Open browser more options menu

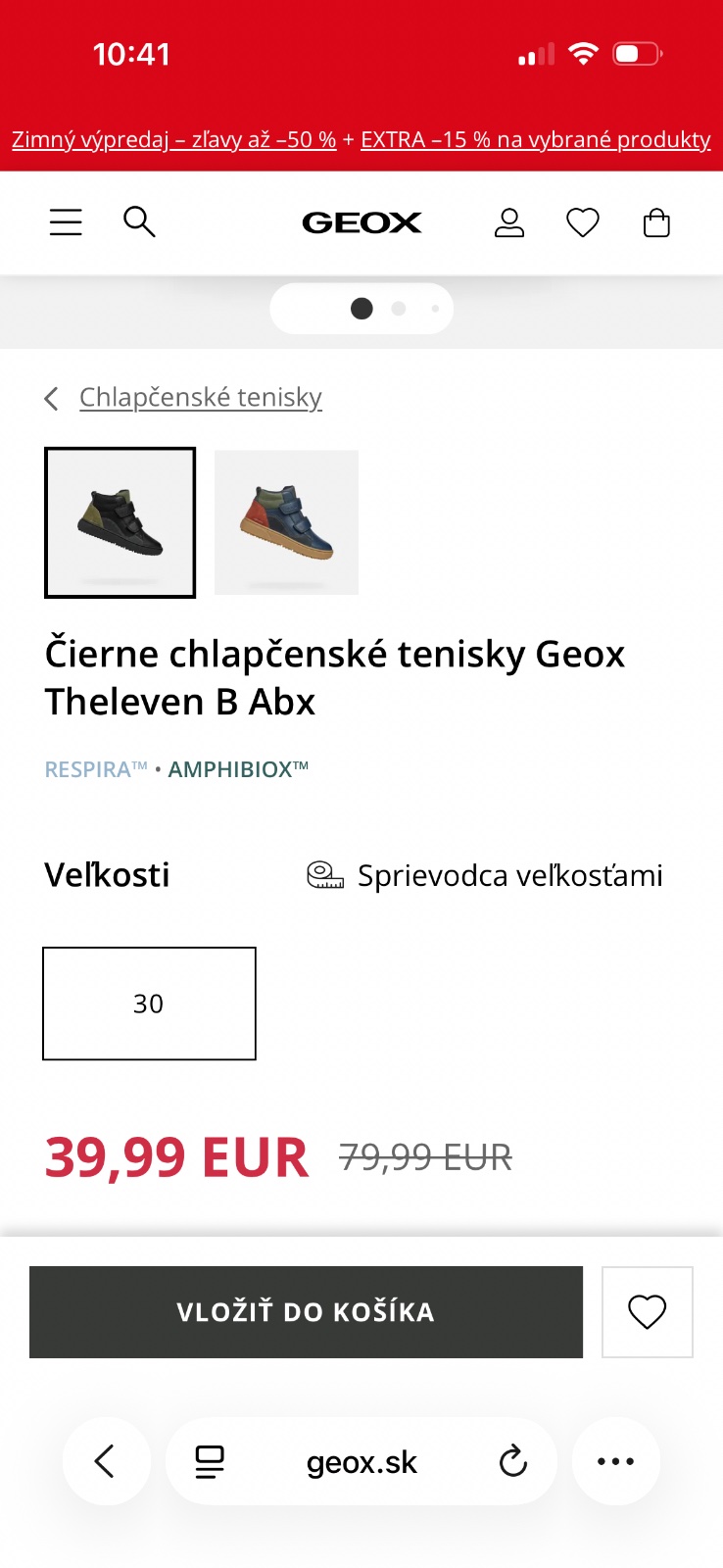pyautogui.click(x=615, y=1461)
